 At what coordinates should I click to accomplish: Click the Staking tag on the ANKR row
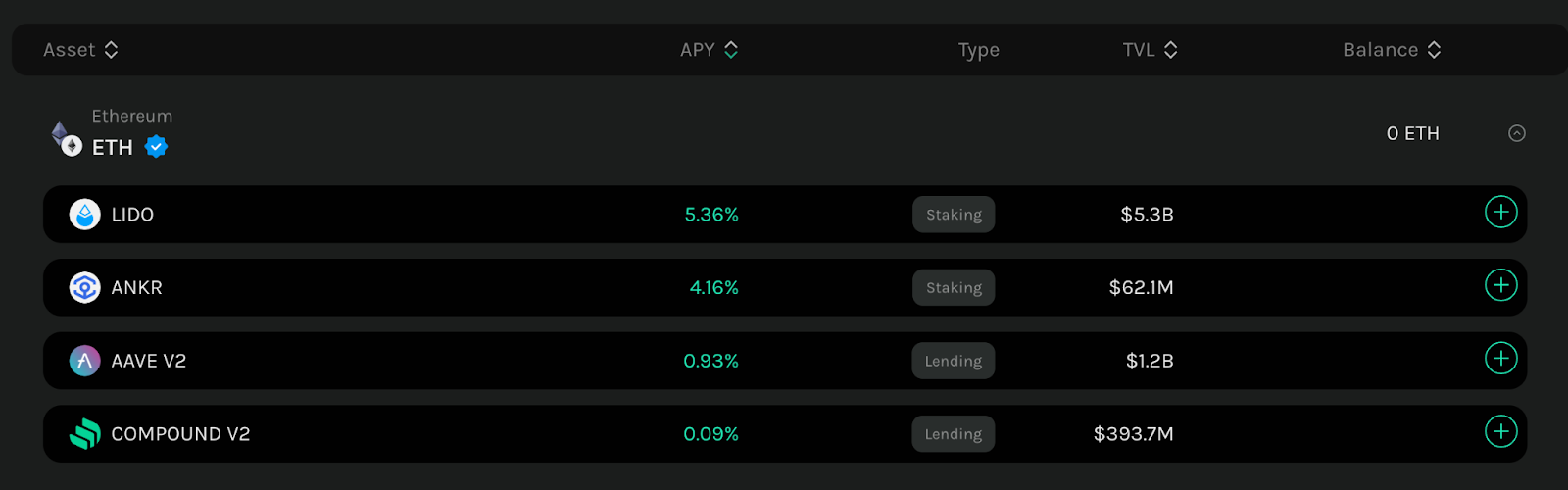click(x=954, y=287)
